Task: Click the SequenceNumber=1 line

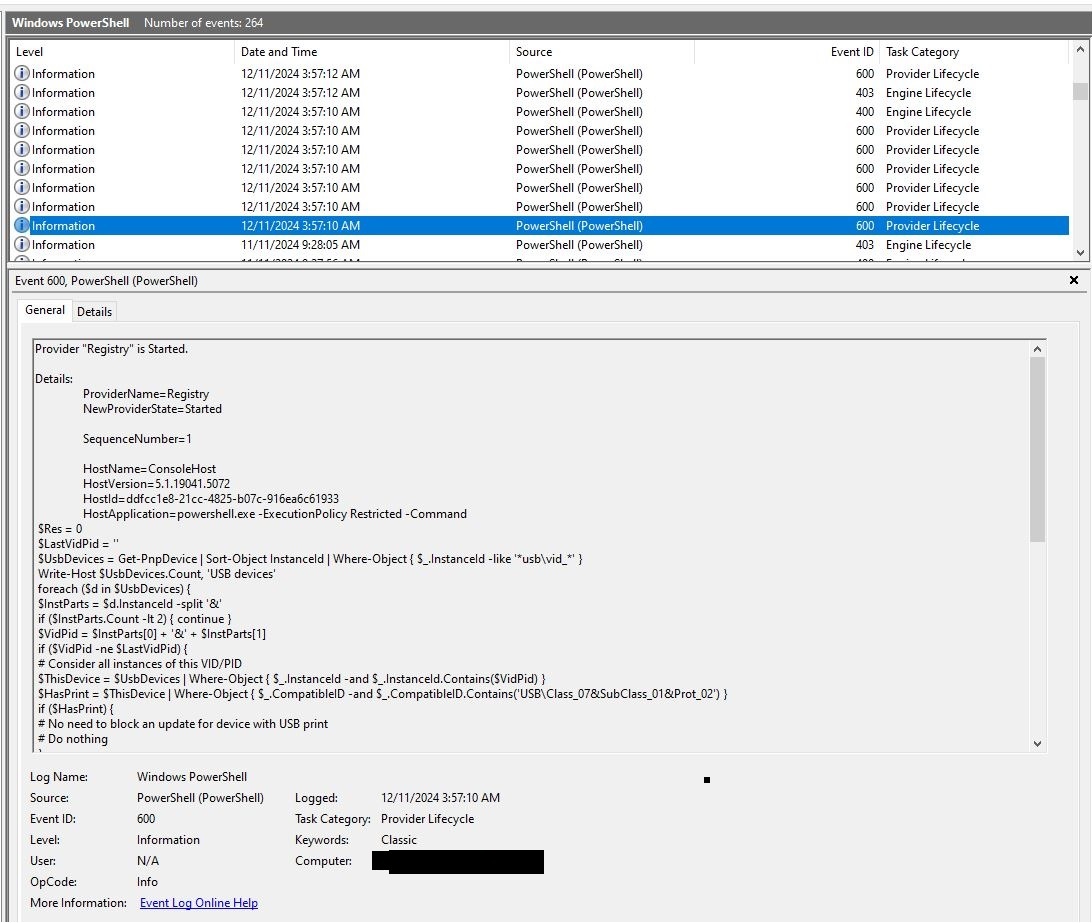Action: click(x=136, y=439)
